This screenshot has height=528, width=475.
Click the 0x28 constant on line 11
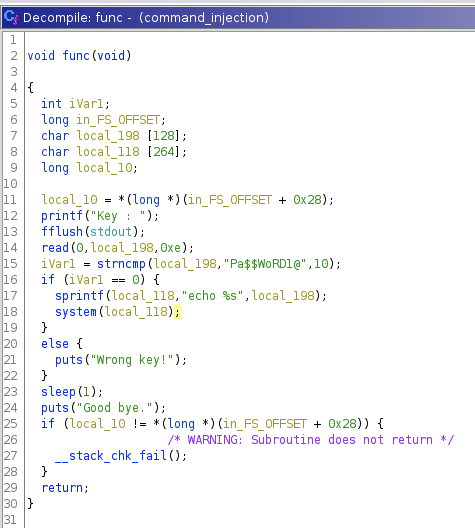point(307,200)
